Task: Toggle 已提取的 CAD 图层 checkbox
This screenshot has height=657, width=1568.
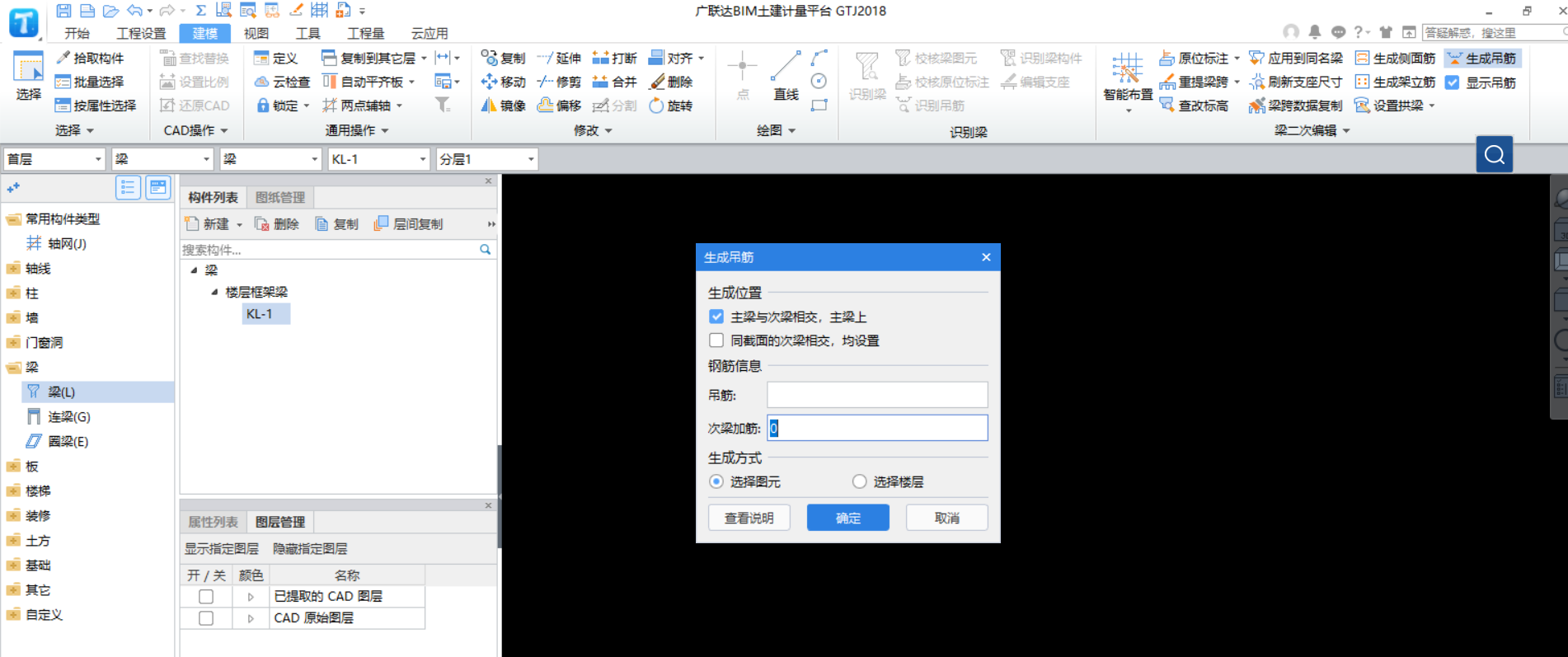Action: coord(206,596)
